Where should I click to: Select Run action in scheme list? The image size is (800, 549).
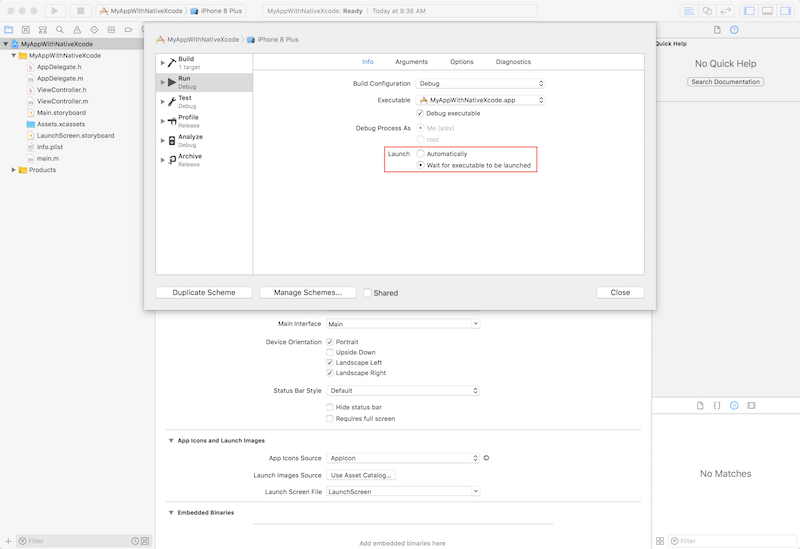pyautogui.click(x=204, y=82)
